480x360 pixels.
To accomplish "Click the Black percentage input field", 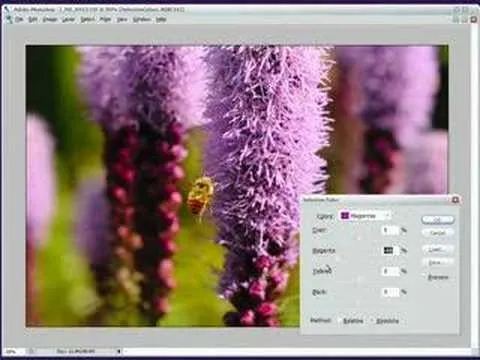I will click(390, 292).
